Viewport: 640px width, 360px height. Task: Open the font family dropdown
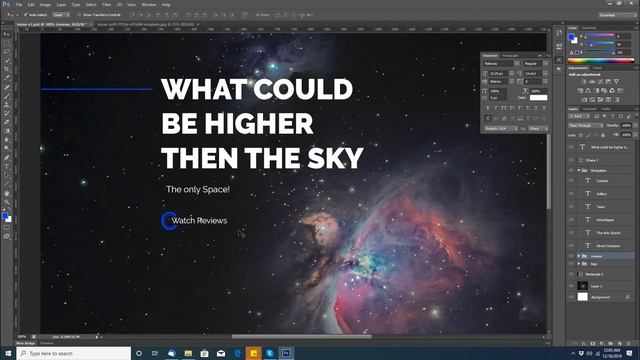pos(516,64)
